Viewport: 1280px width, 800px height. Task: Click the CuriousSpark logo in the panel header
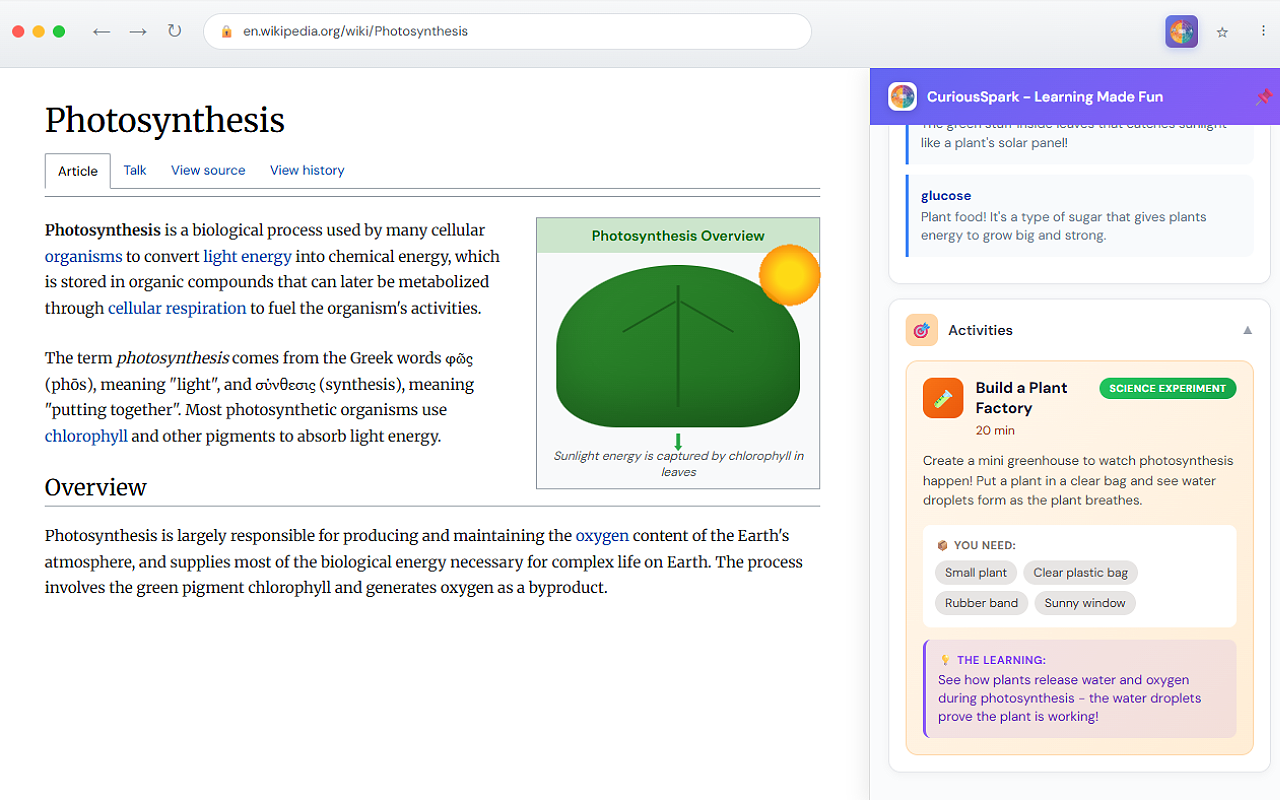pyautogui.click(x=902, y=96)
